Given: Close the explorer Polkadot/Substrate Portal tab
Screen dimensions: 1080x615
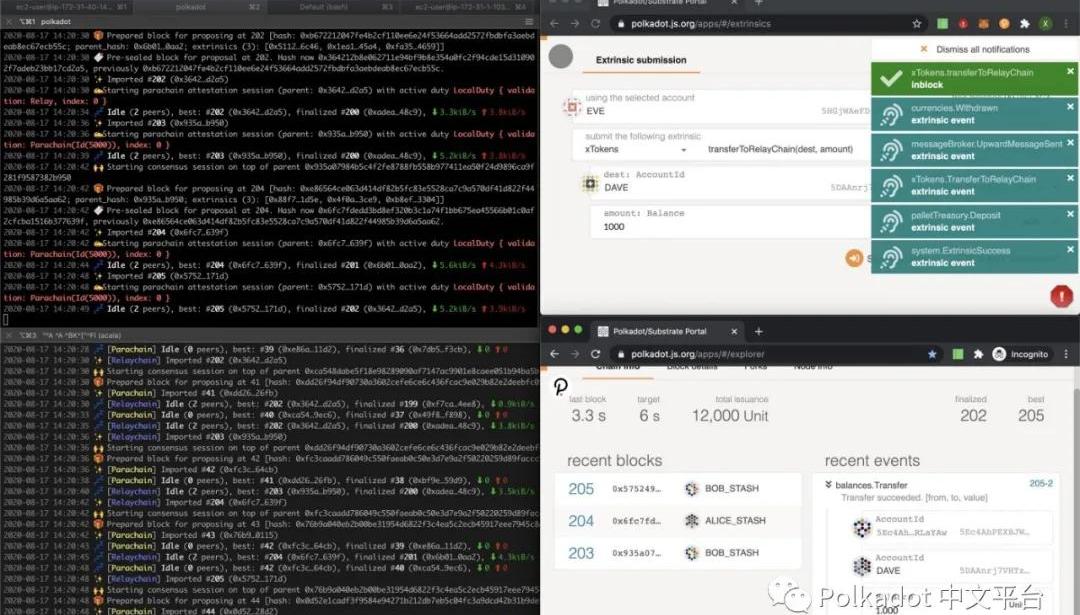Looking at the screenshot, I should point(734,331).
